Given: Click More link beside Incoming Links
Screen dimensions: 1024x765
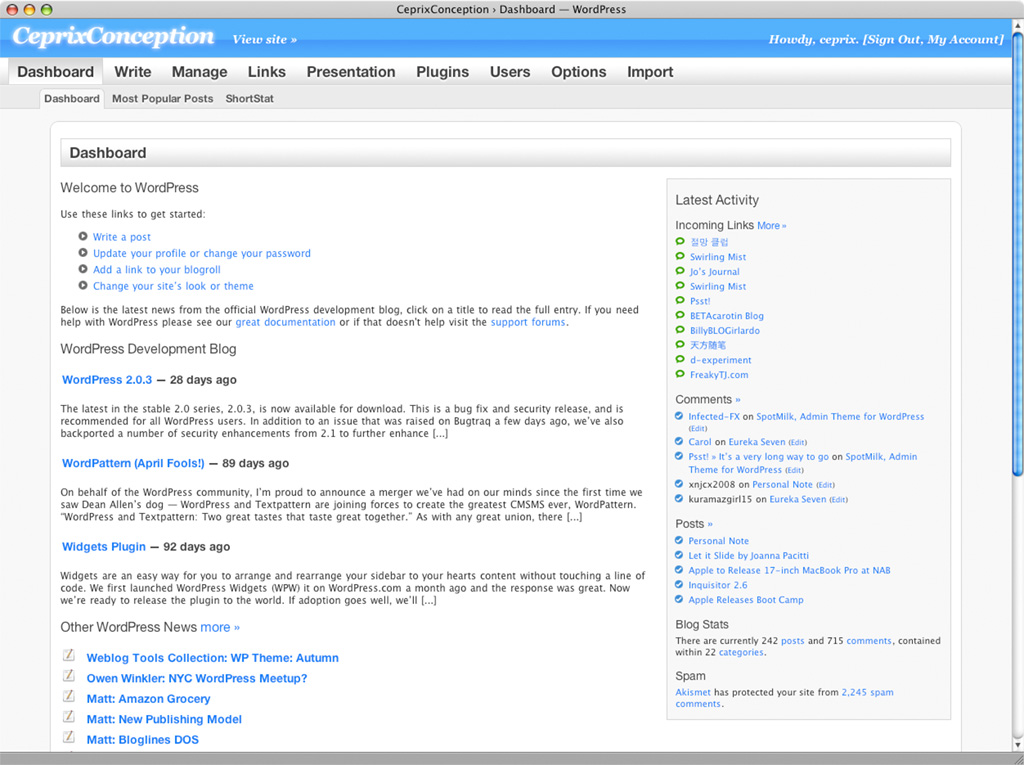Looking at the screenshot, I should [x=772, y=225].
